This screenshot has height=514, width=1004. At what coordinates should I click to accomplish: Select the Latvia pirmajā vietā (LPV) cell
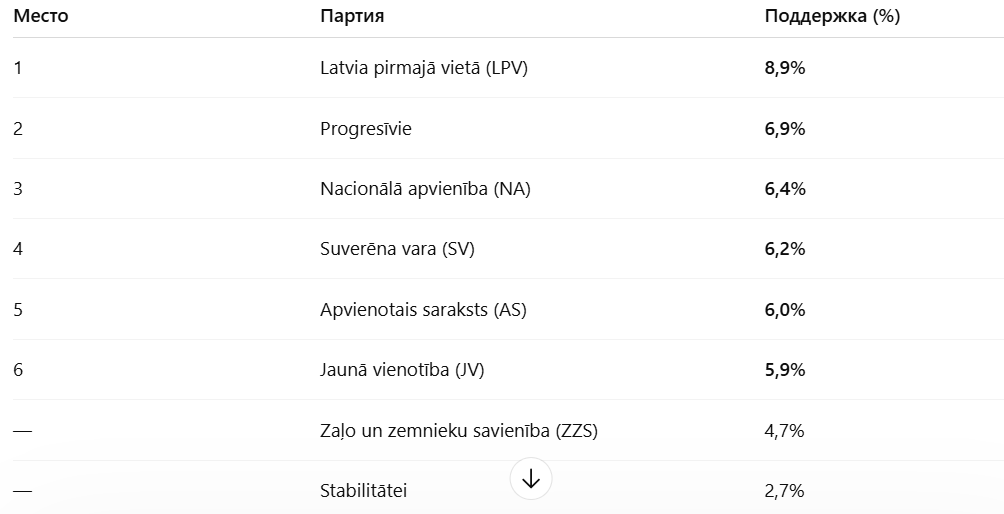[424, 68]
